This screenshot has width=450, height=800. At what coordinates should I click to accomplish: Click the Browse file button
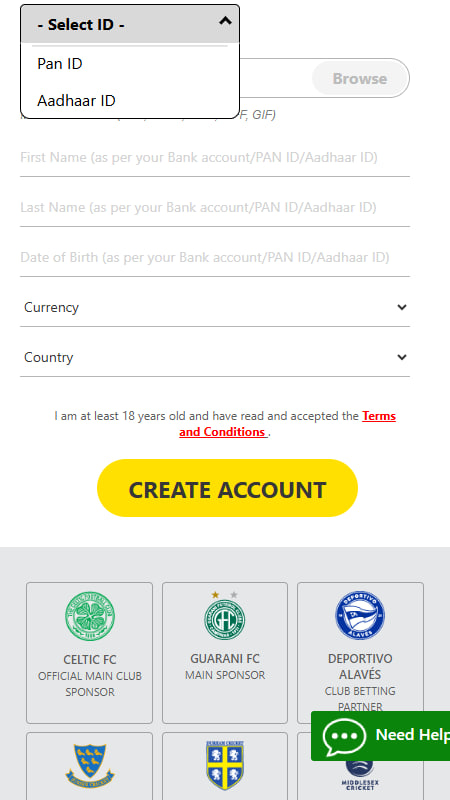tap(360, 79)
